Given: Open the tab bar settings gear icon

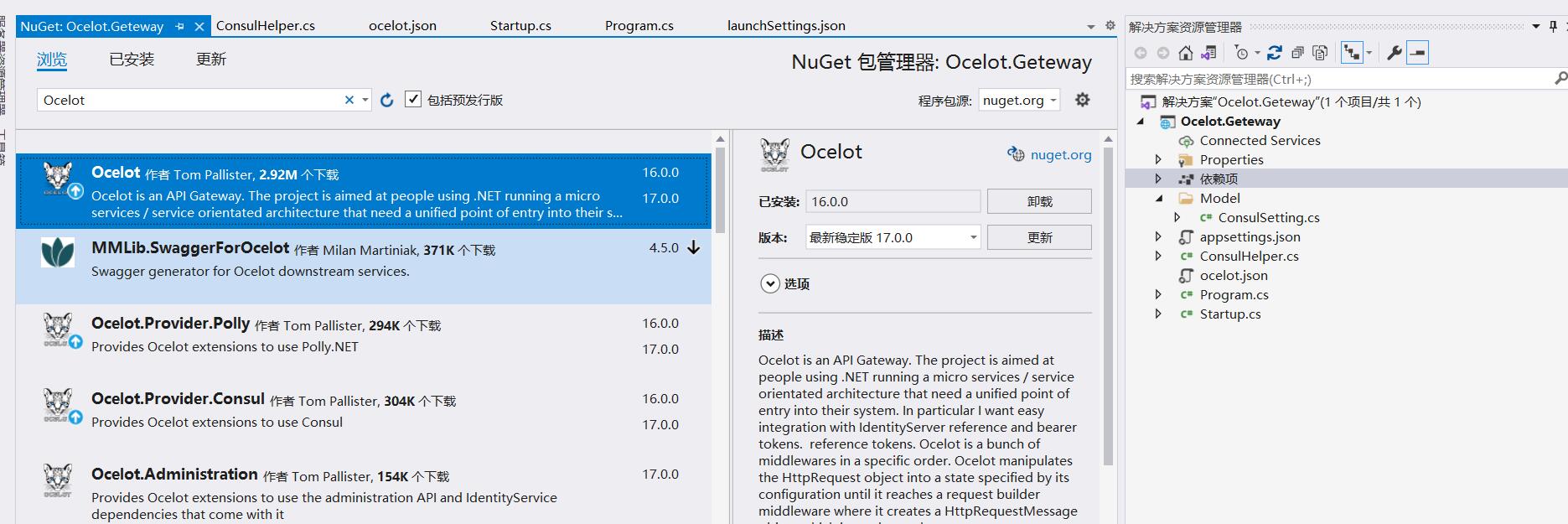Looking at the screenshot, I should pos(1110,26).
